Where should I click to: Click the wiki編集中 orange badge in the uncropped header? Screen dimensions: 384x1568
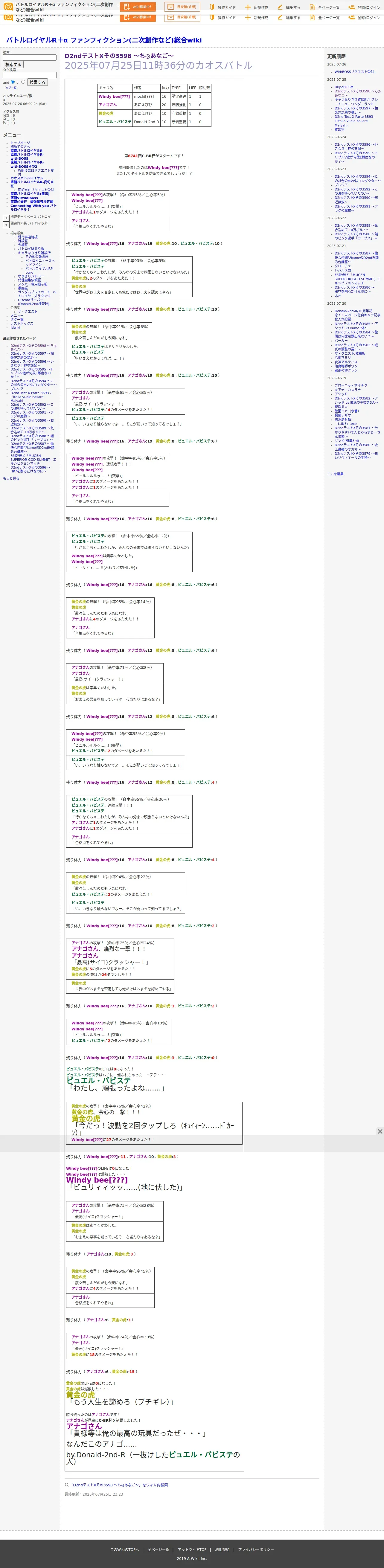tap(137, 7)
